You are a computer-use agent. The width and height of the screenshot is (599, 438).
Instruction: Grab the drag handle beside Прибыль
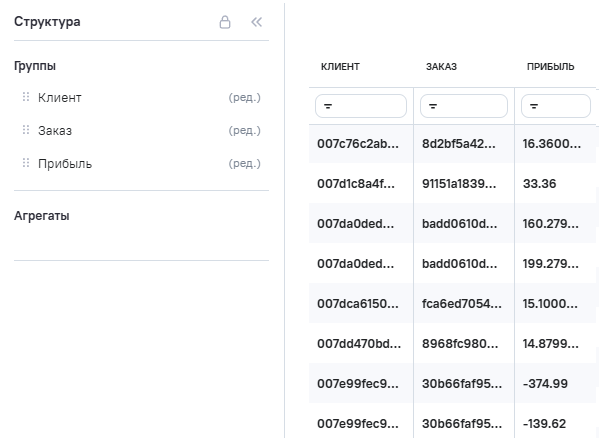[26, 163]
